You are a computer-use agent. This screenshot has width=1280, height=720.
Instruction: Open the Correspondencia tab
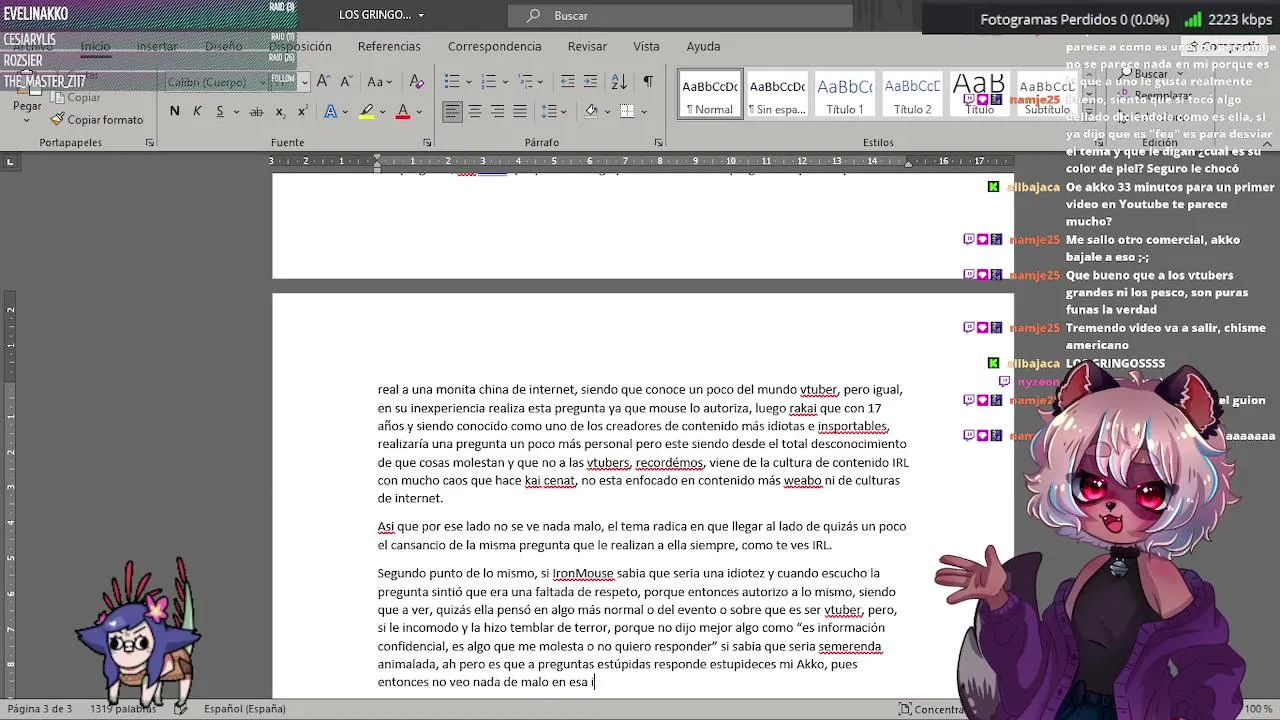(x=494, y=46)
